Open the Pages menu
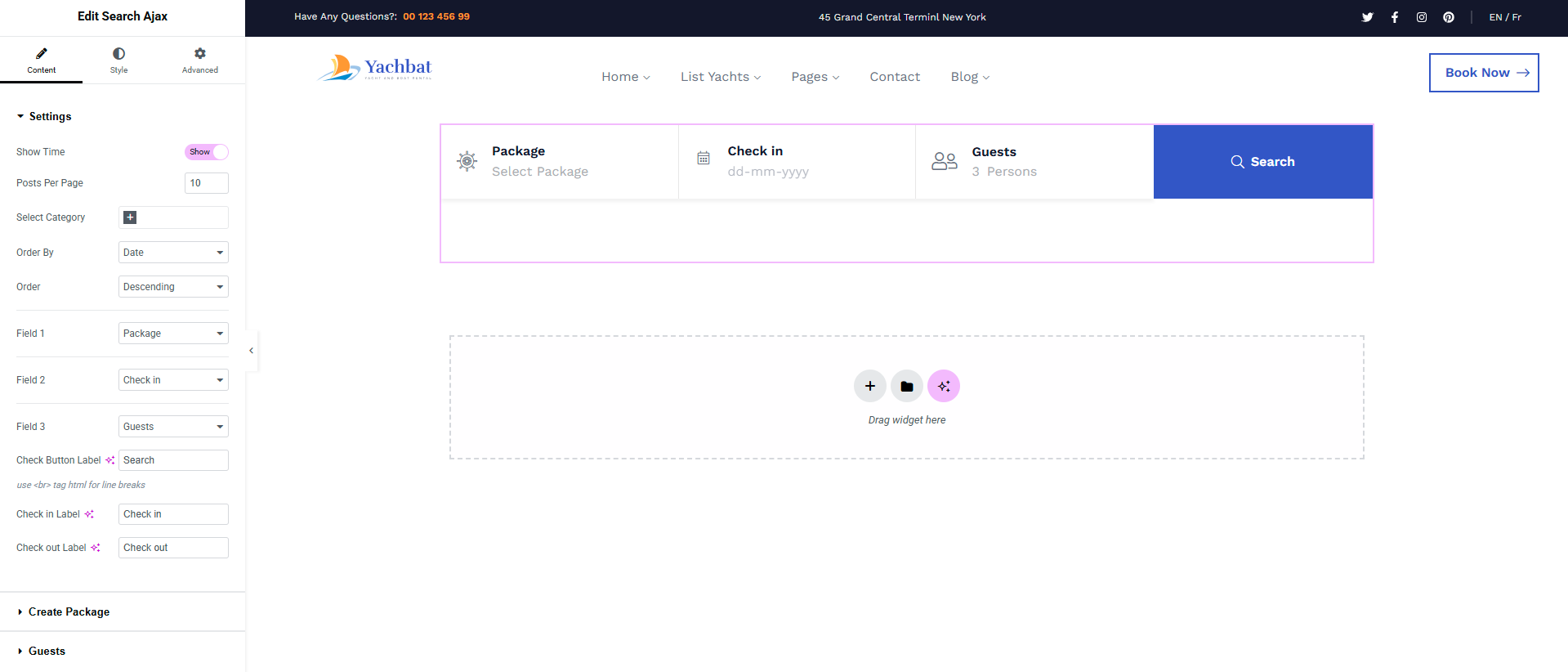Viewport: 1568px width, 672px height. [x=815, y=77]
